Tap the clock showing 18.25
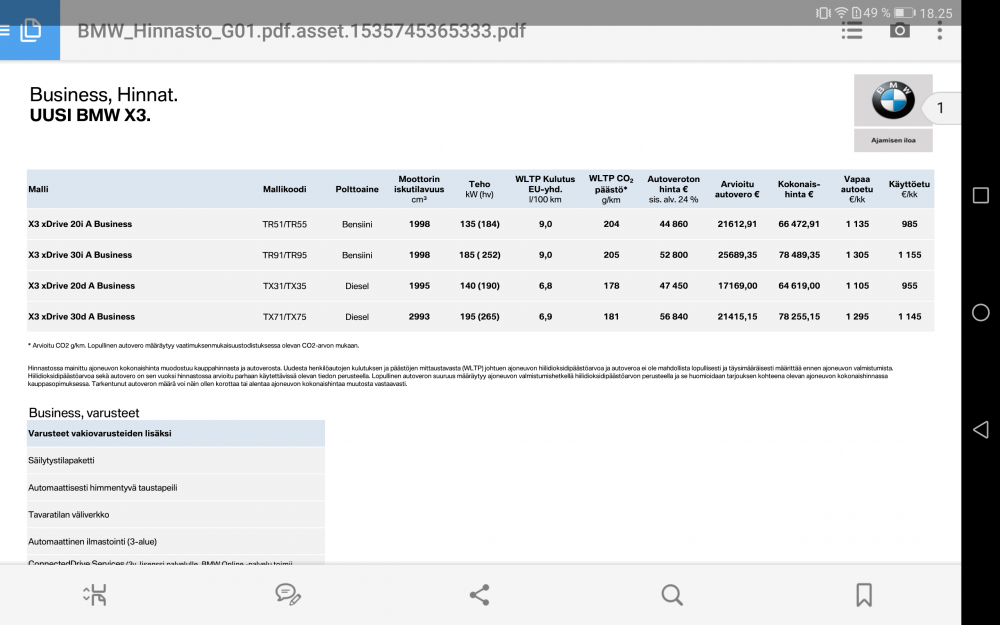Image resolution: width=1000 pixels, height=625 pixels. tap(936, 13)
